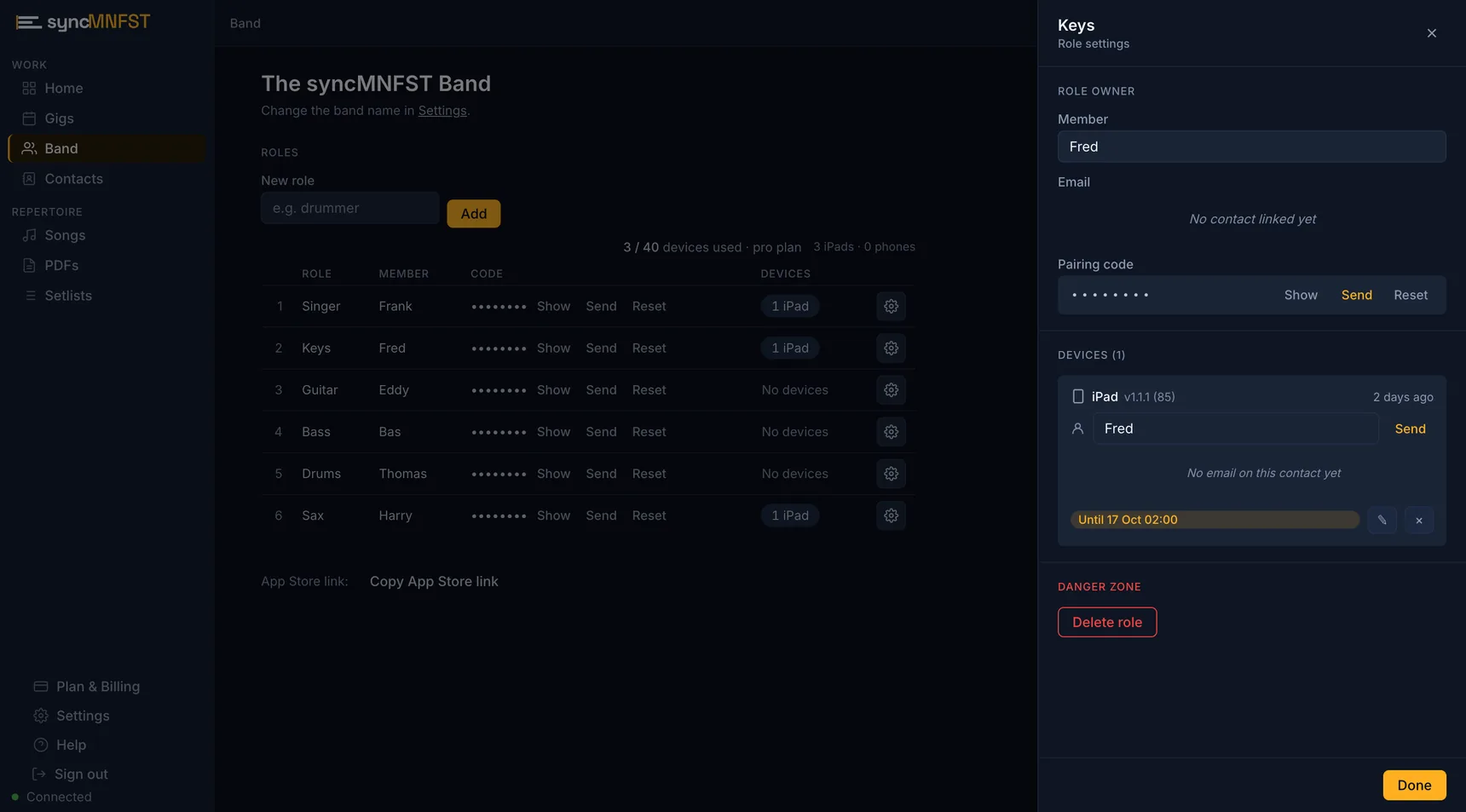Focus the New role input field
The width and height of the screenshot is (1466, 812).
(350, 208)
